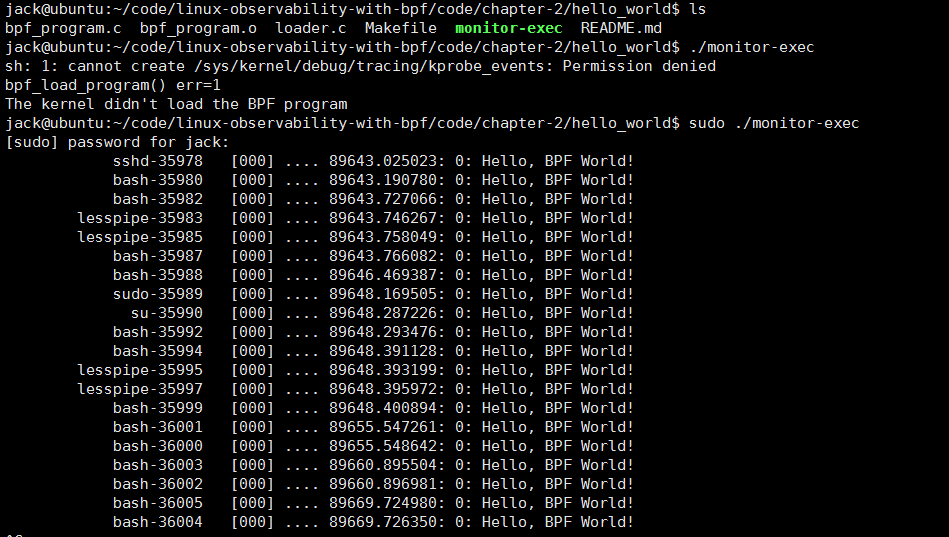Click the sudo-35989 process entry

(157, 294)
